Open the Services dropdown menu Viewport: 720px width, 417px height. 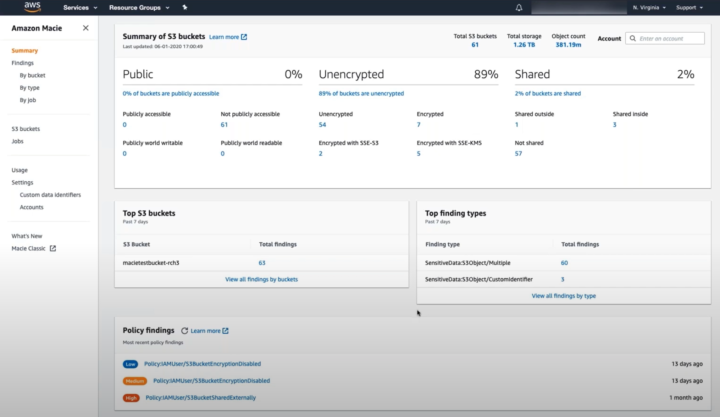pos(80,7)
